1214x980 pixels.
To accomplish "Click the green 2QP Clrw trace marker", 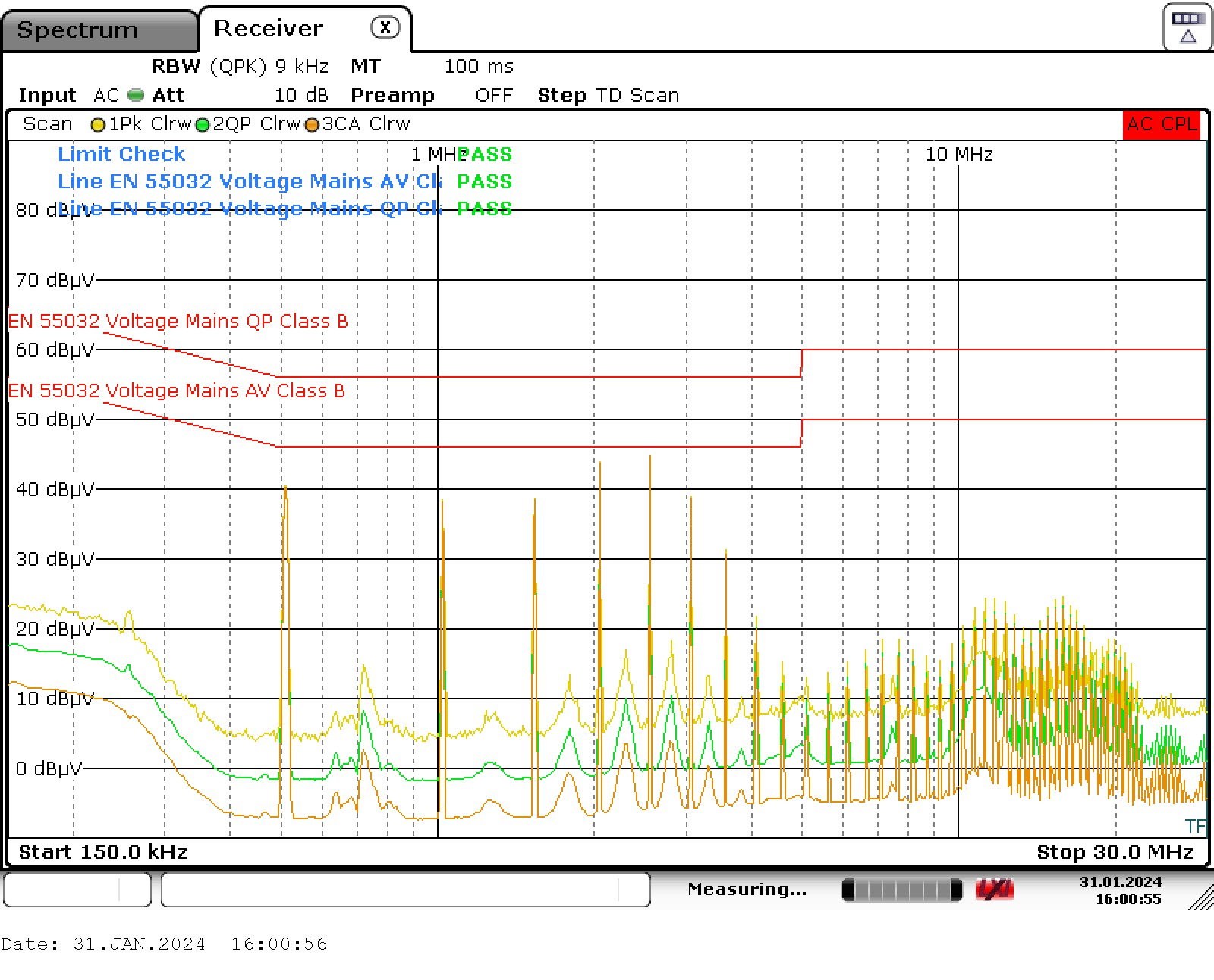I will click(x=203, y=125).
